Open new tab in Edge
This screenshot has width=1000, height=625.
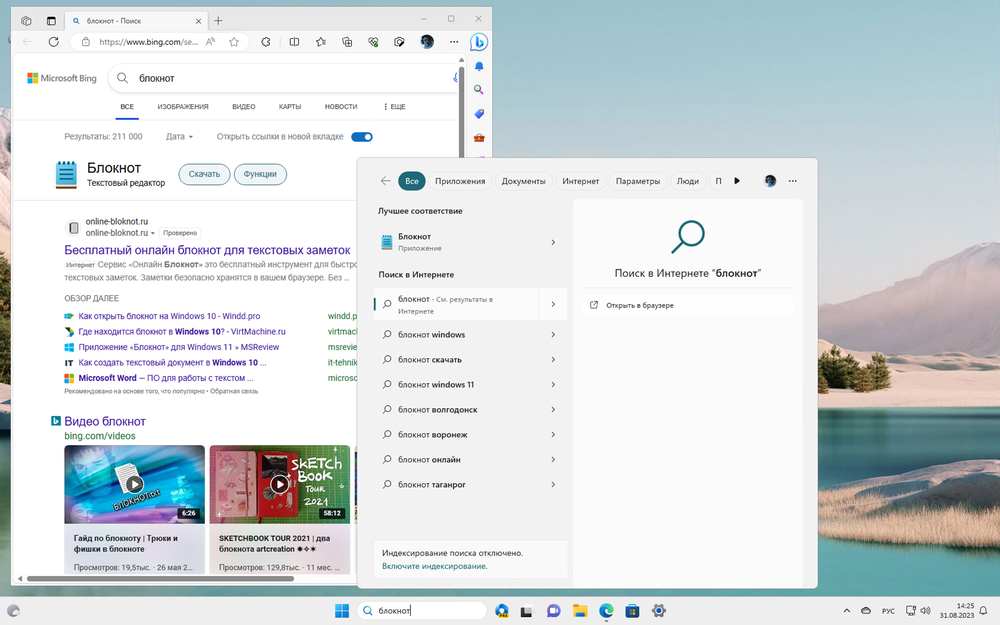click(x=218, y=21)
